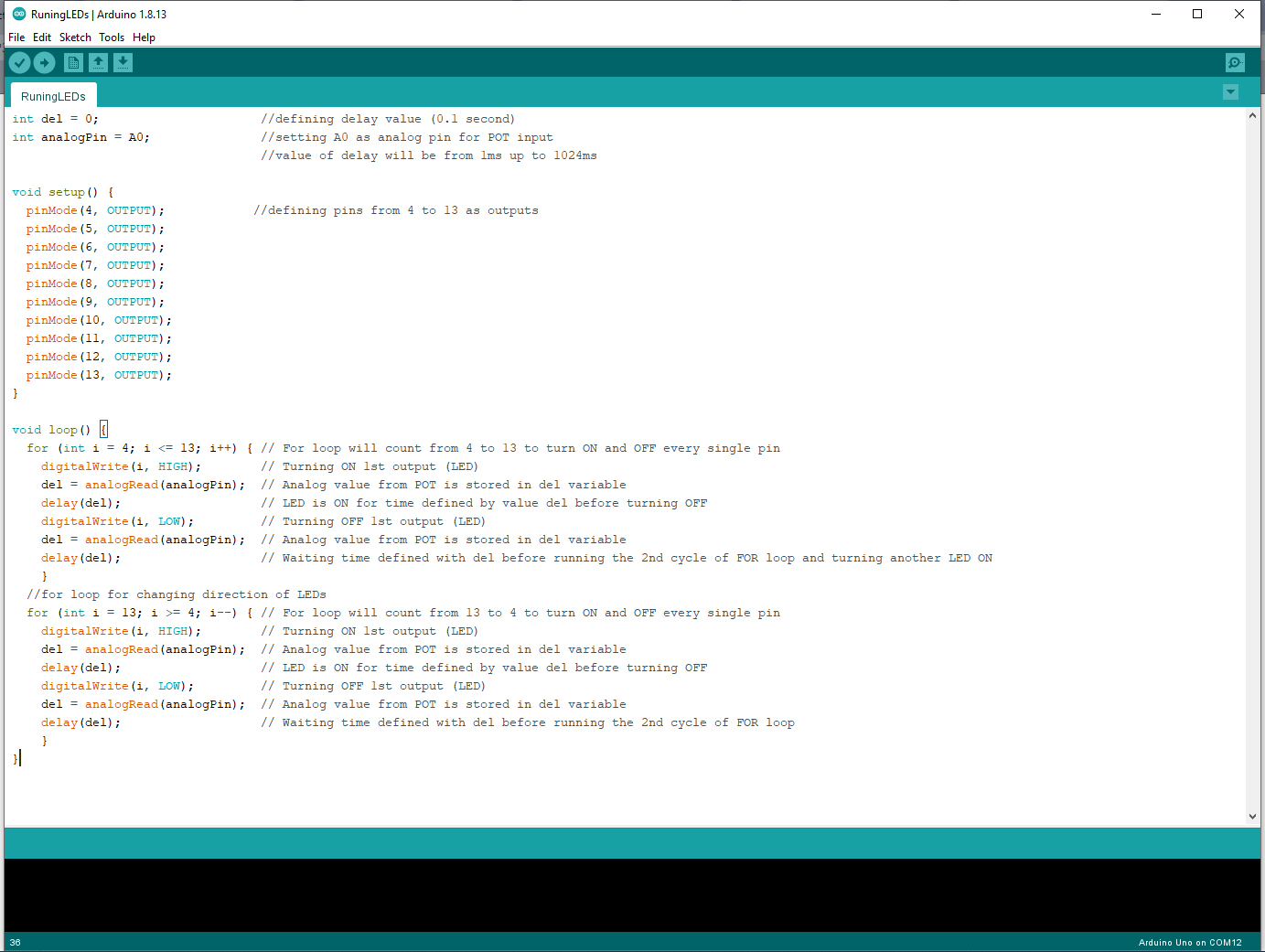Screen dimensions: 1265x952
Task: Click the Upload sketch arrow button
Action: (x=45, y=62)
